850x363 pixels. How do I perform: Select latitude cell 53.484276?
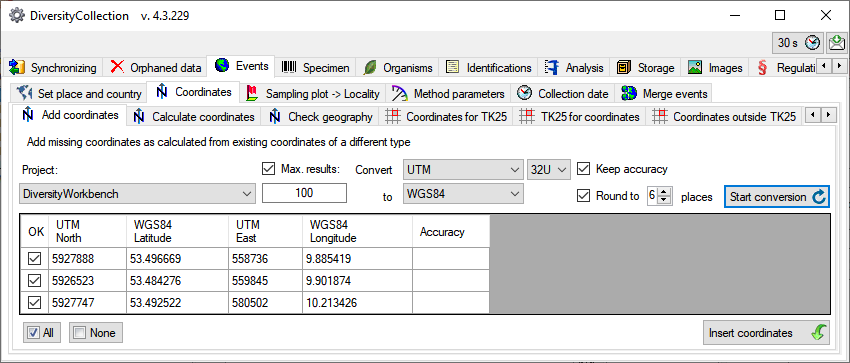pos(177,281)
